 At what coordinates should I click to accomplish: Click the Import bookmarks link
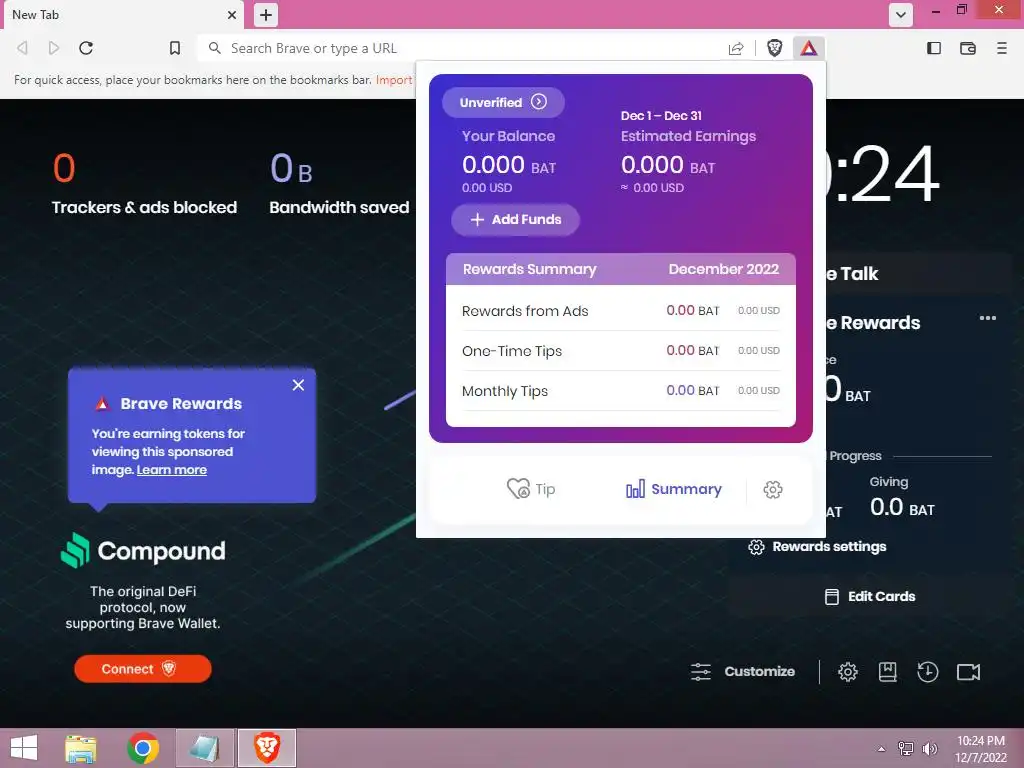point(394,80)
